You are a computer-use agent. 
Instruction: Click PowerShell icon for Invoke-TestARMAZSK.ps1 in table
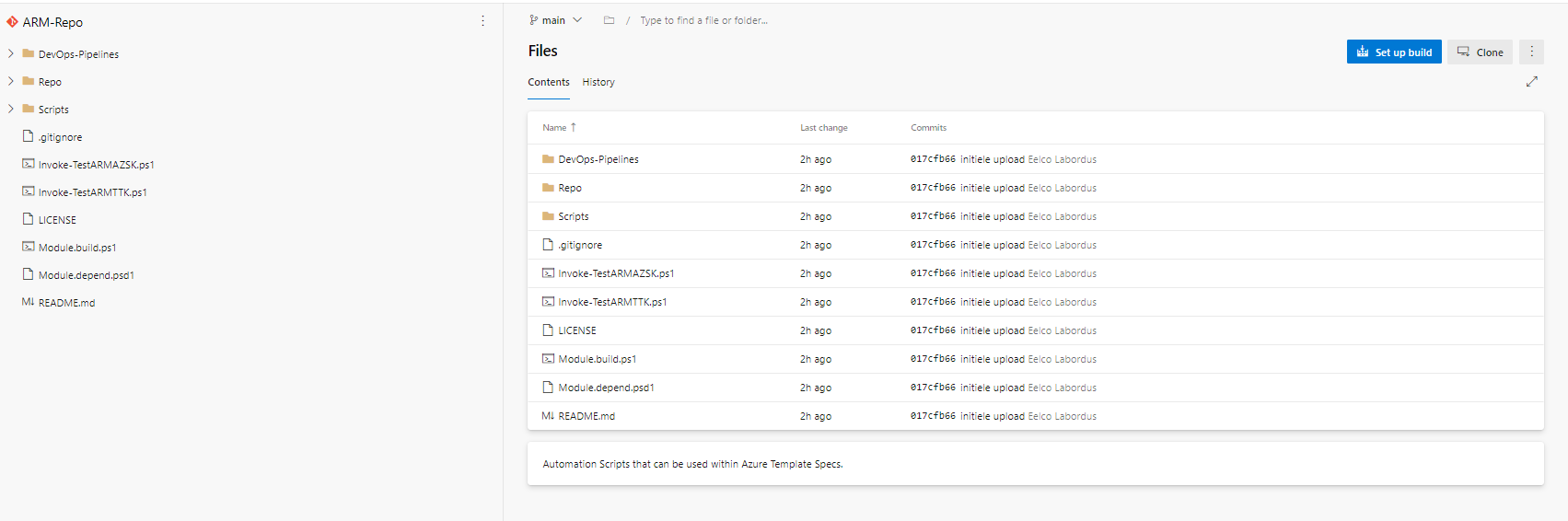[x=548, y=273]
